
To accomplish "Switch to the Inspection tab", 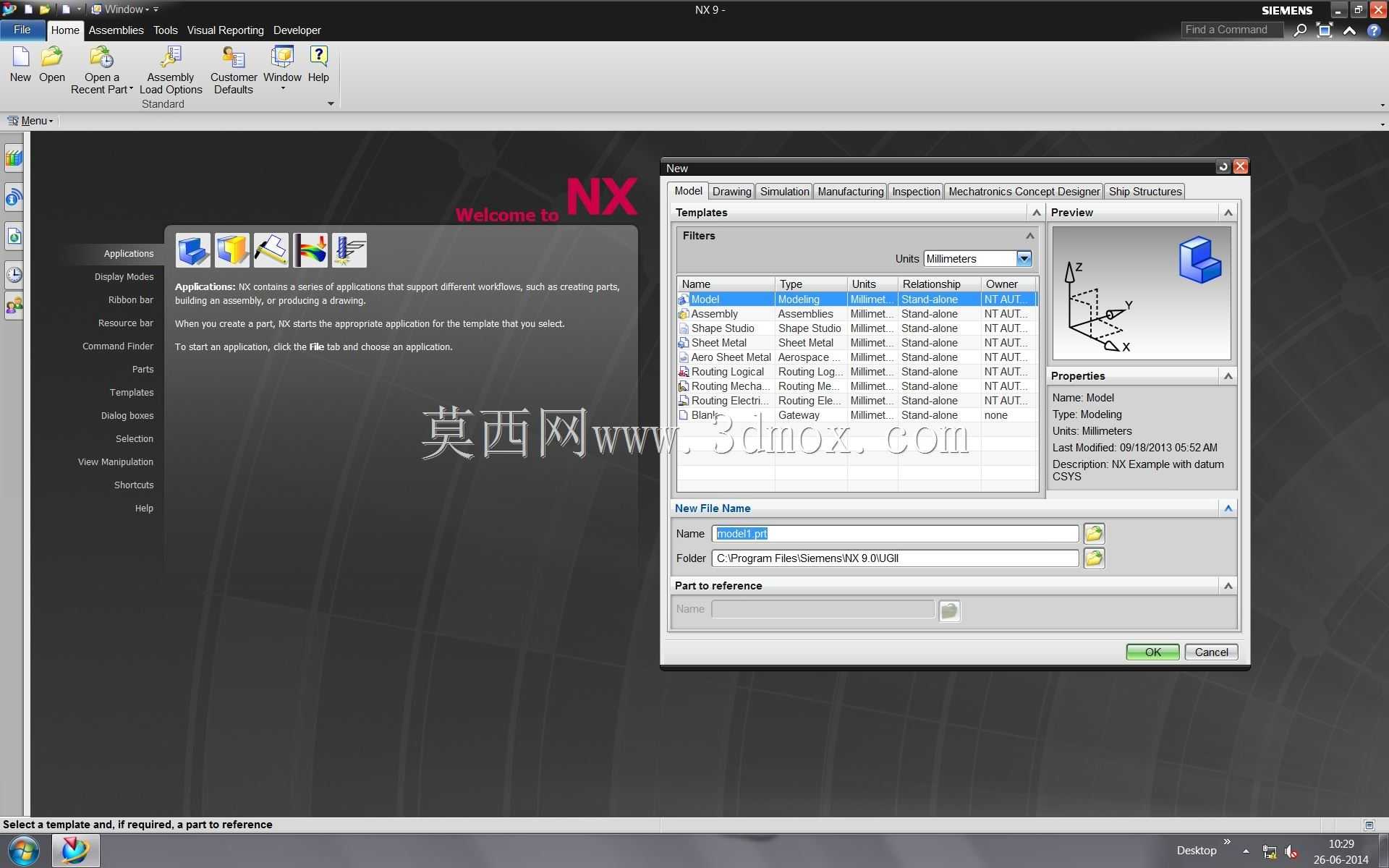I will click(915, 192).
